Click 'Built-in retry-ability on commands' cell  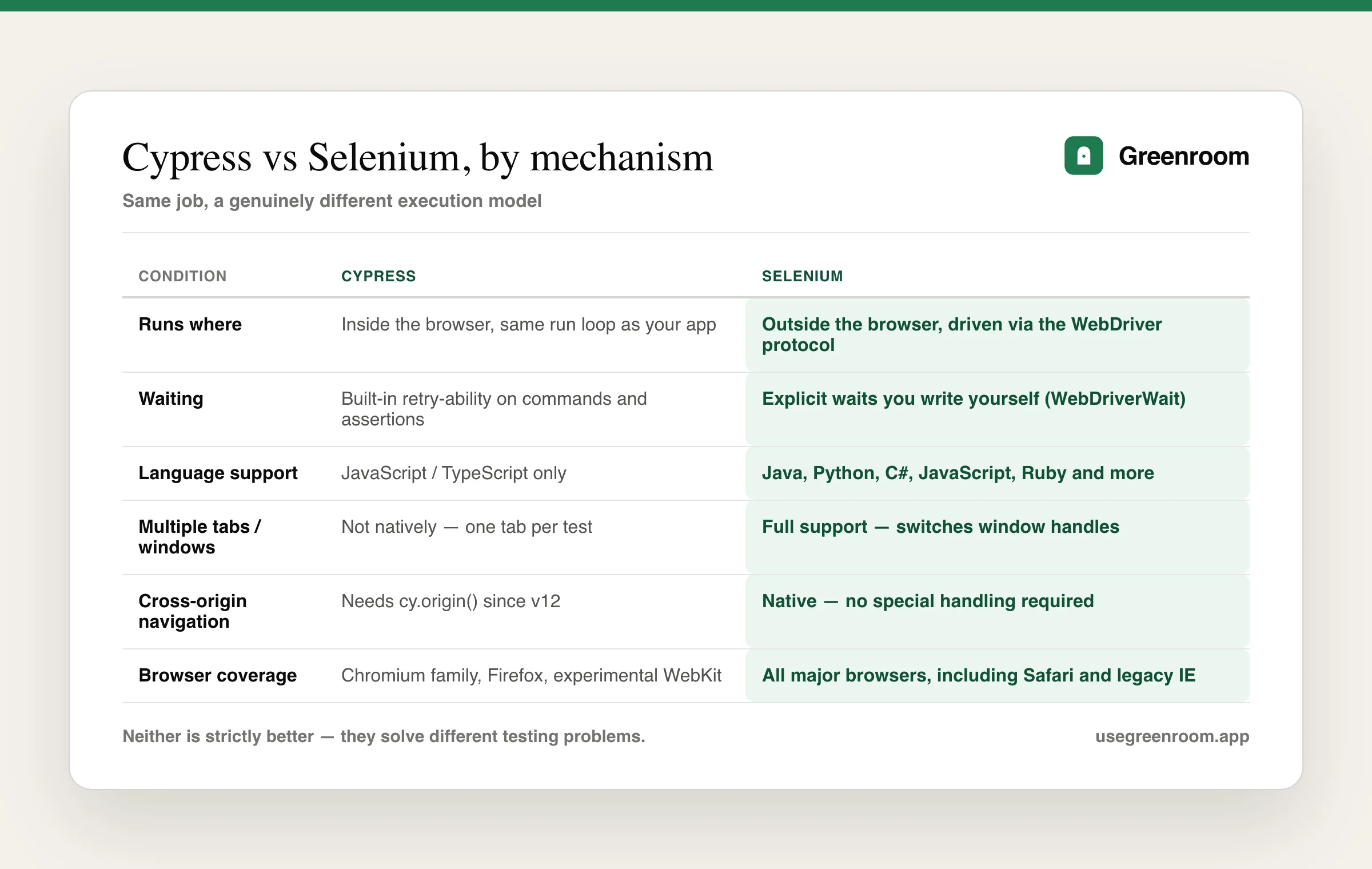point(494,409)
